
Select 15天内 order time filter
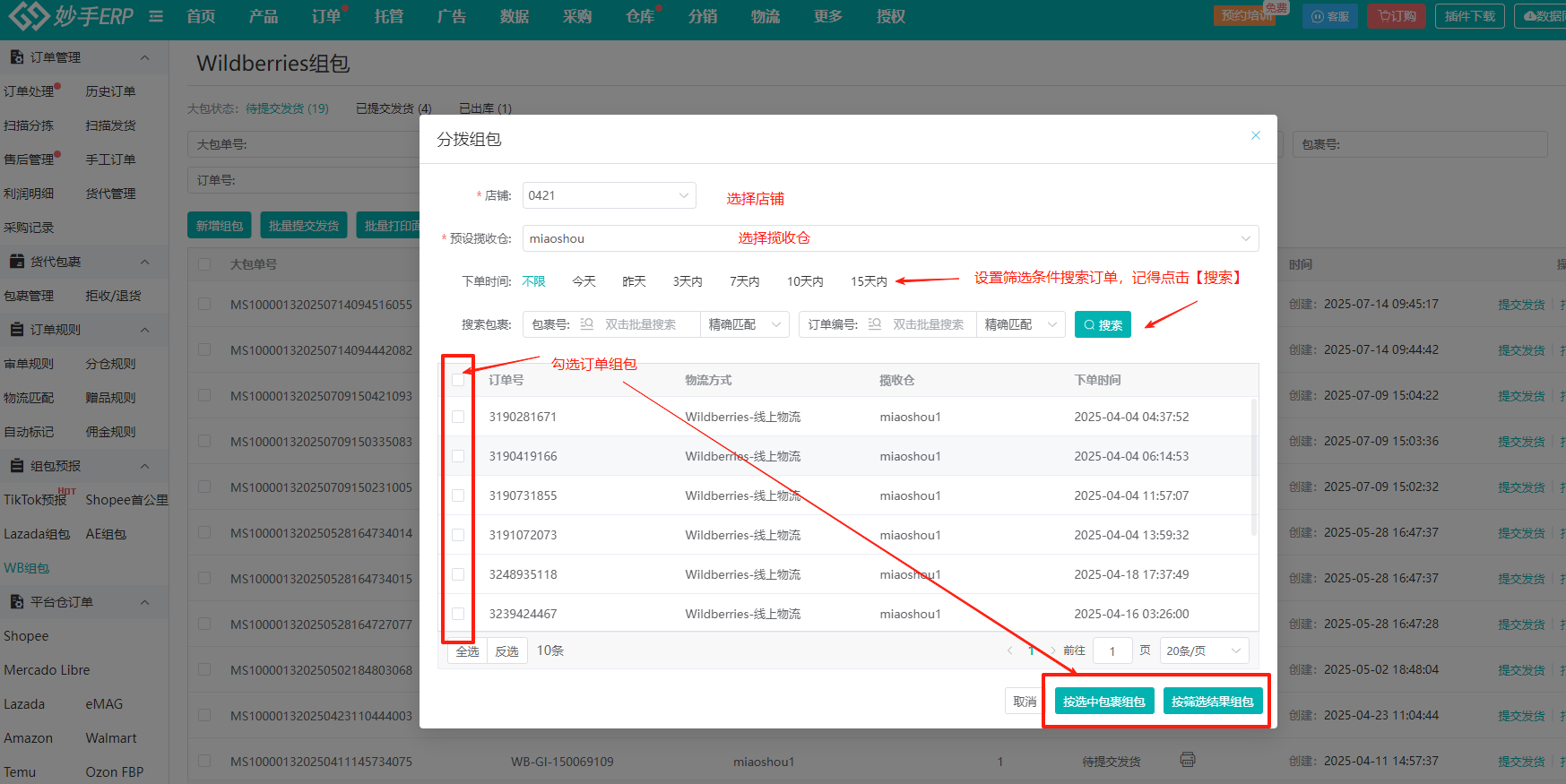point(869,281)
